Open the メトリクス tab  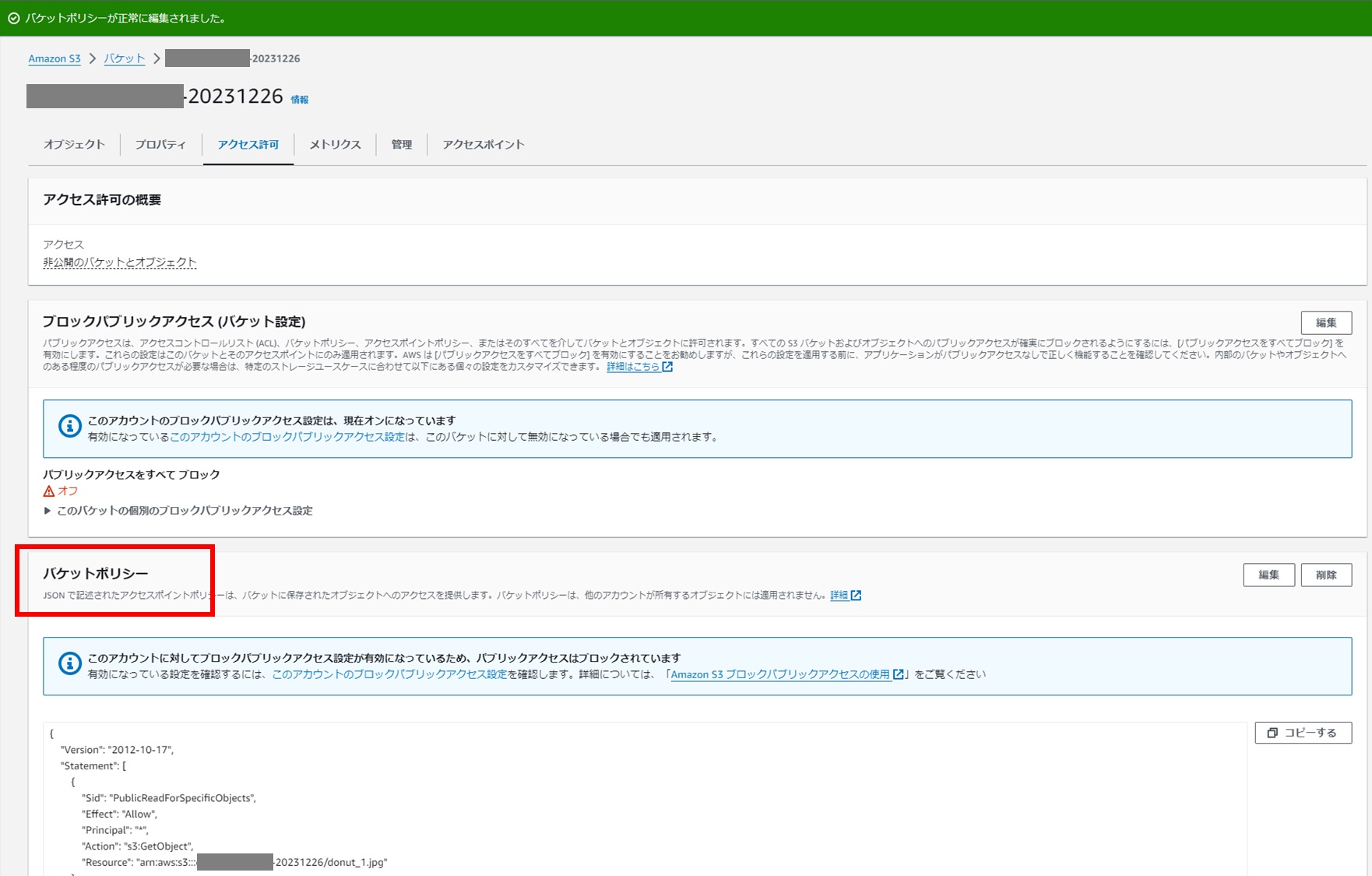pos(334,144)
